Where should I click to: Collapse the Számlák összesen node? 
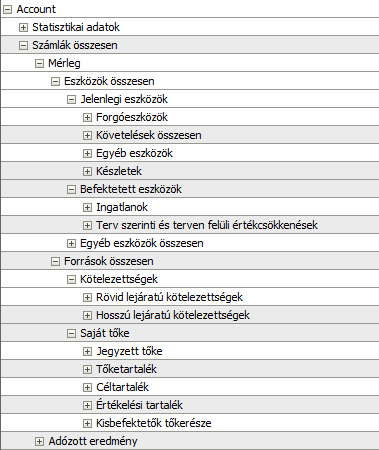(x=23, y=45)
